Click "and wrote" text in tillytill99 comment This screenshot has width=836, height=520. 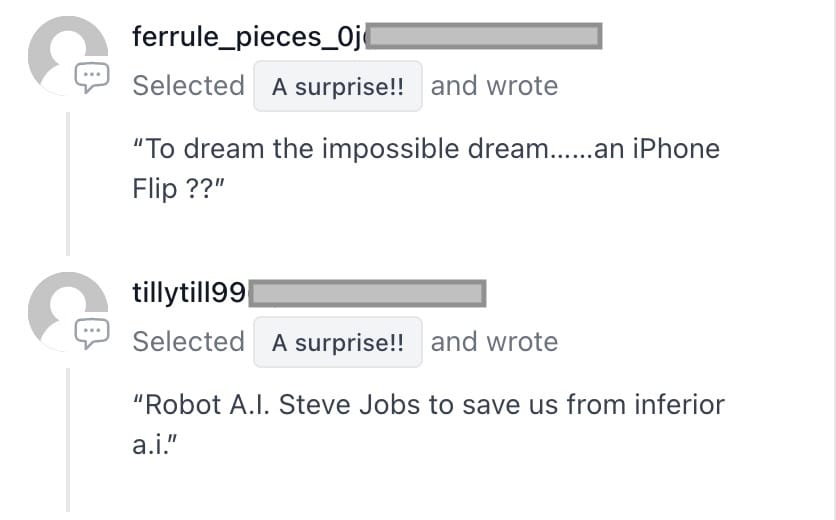[494, 342]
